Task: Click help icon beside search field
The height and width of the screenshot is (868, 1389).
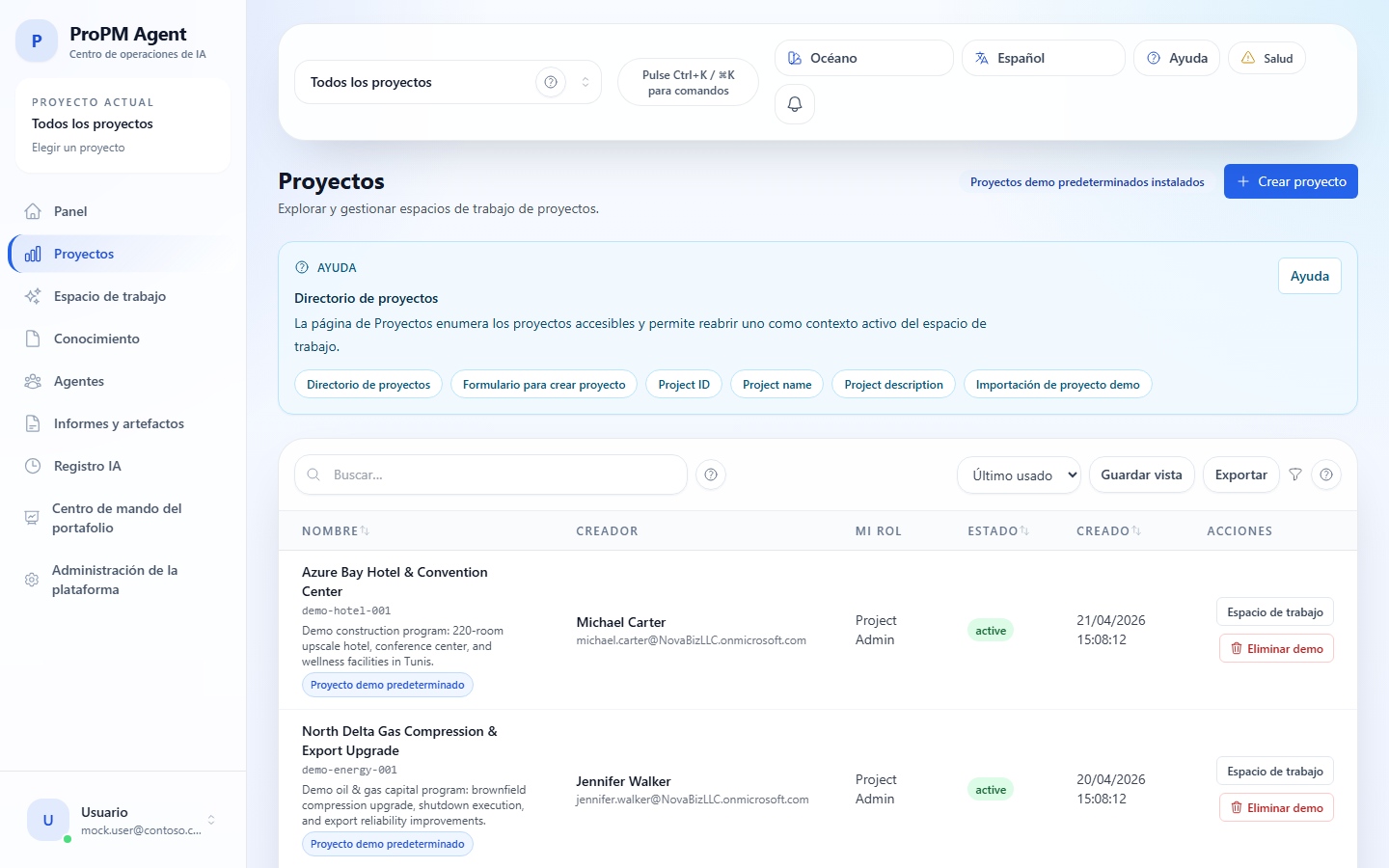Action: 711,475
